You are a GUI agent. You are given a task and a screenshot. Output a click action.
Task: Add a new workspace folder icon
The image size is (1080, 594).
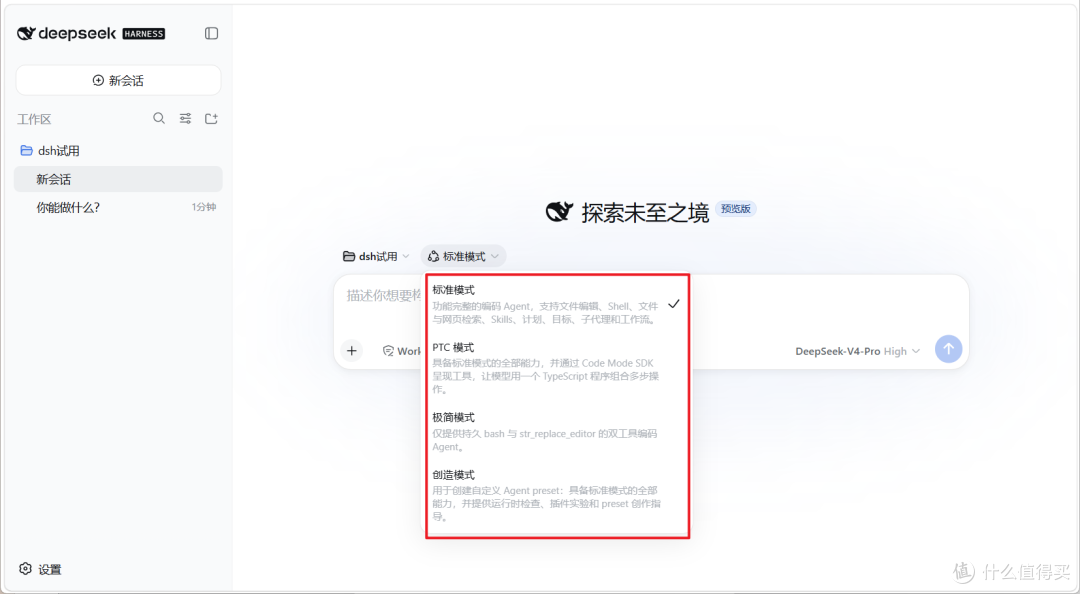click(x=211, y=119)
